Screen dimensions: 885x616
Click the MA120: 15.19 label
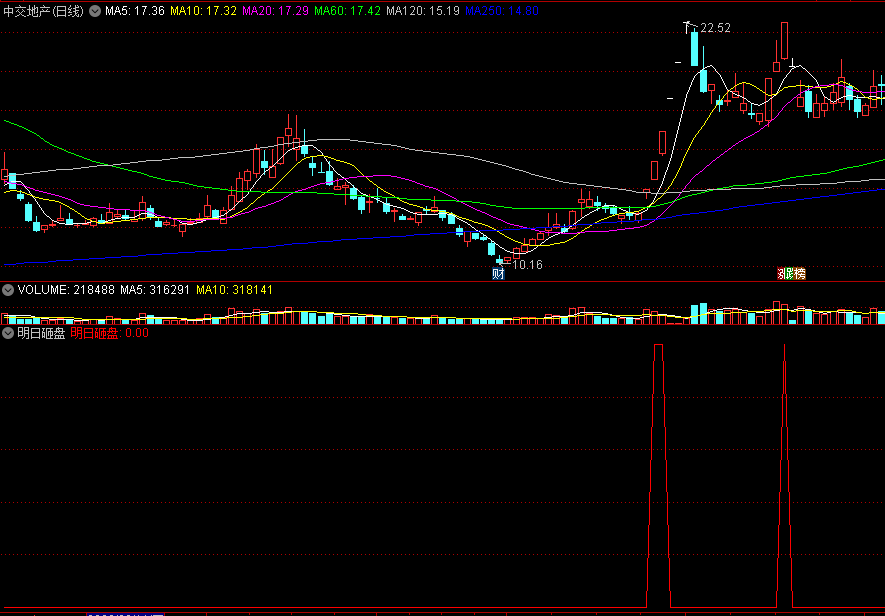point(423,11)
